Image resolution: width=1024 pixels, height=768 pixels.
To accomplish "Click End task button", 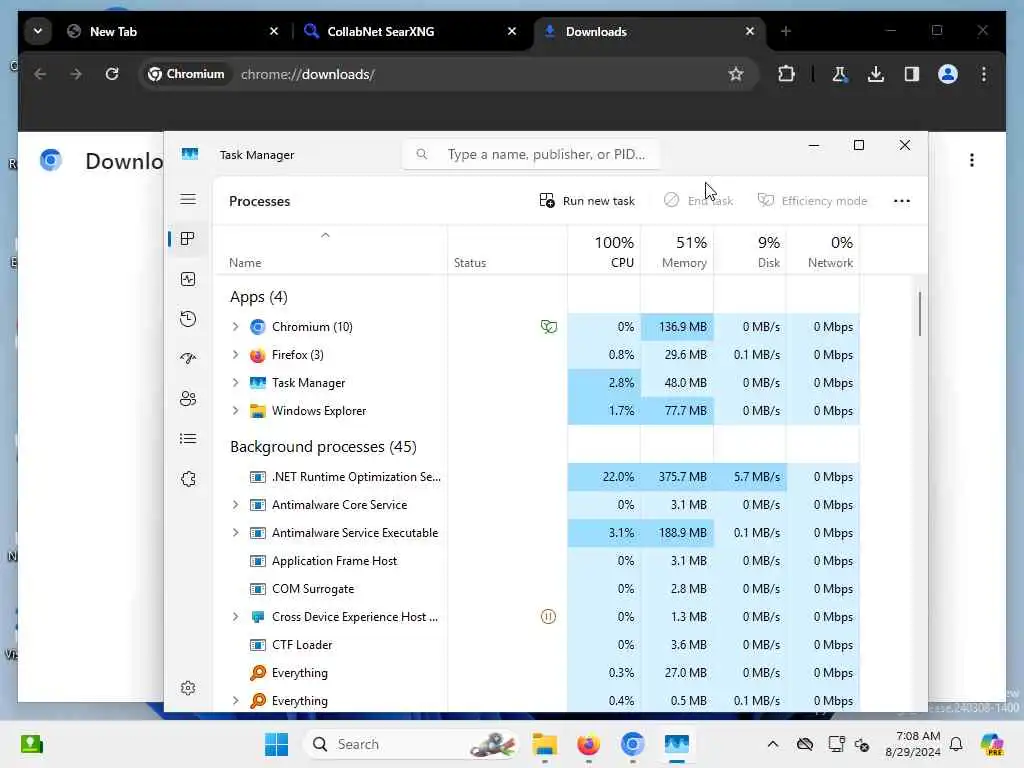I will click(x=698, y=200).
